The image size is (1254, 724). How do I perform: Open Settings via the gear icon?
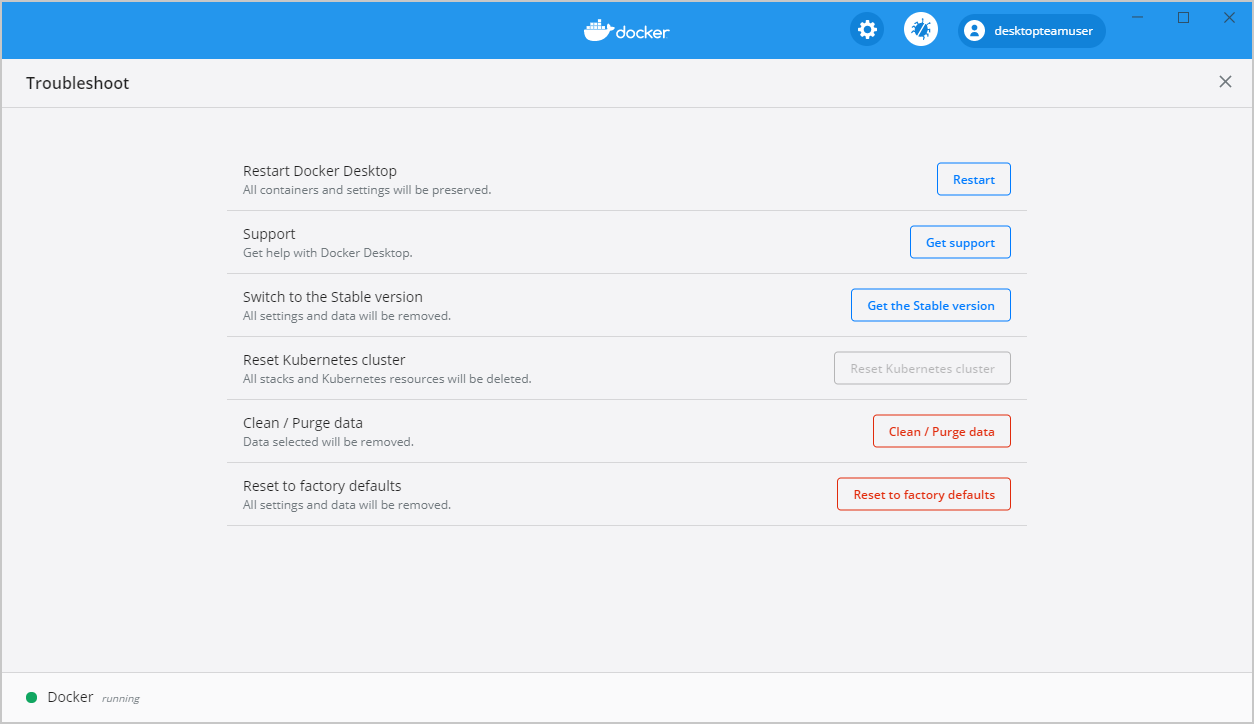[867, 29]
